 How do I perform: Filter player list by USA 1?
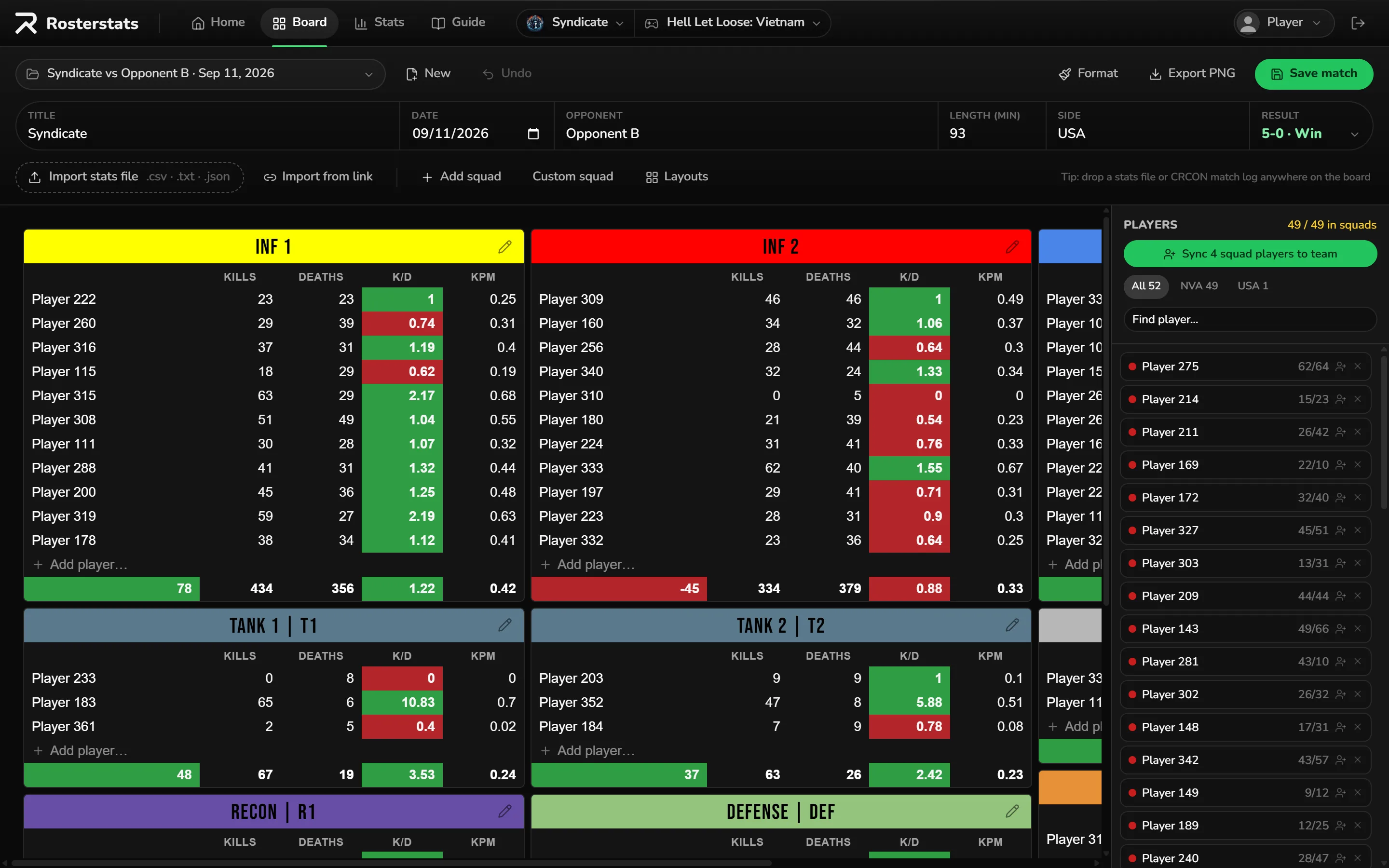click(x=1253, y=286)
